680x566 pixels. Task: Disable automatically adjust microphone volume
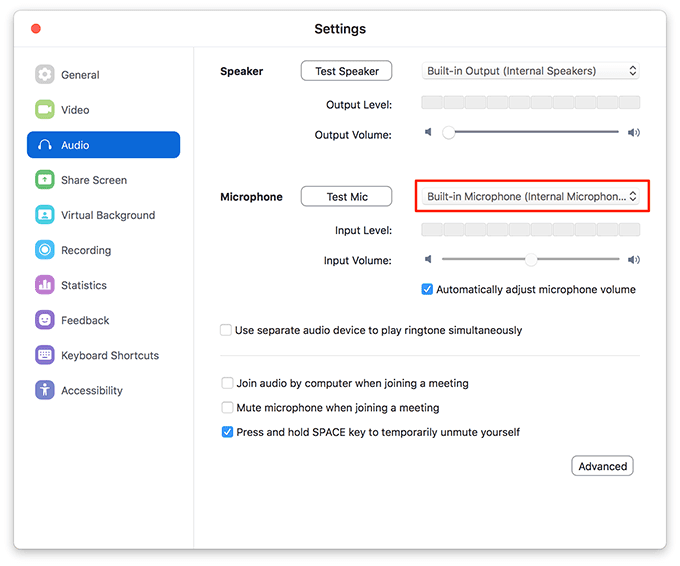(x=427, y=290)
